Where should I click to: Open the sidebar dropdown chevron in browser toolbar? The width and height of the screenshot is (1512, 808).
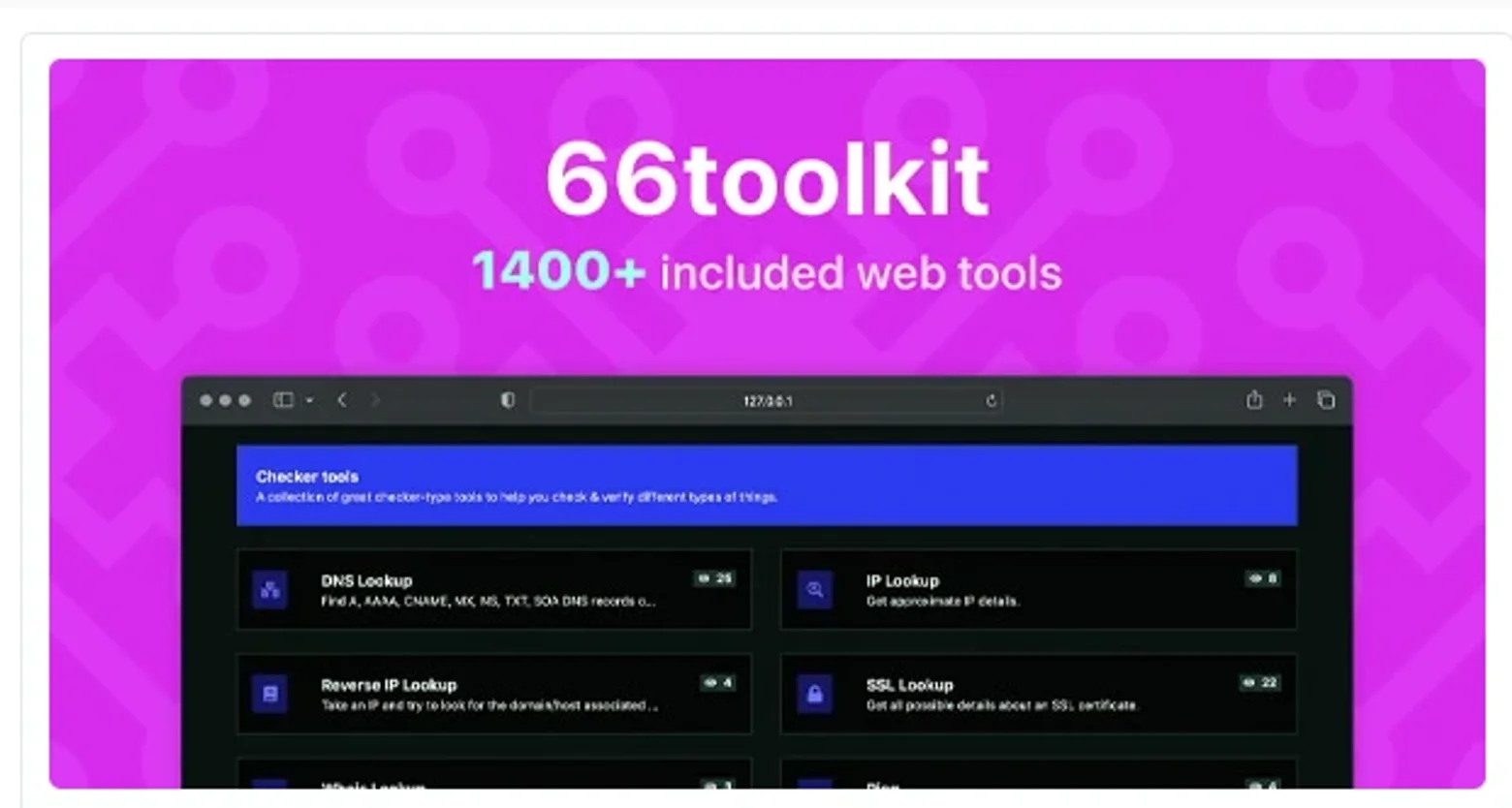309,400
